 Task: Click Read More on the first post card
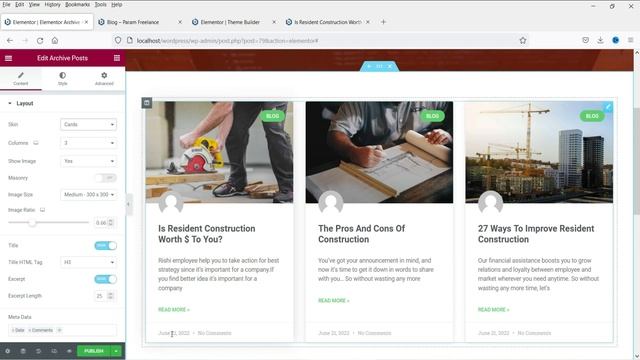[174, 310]
